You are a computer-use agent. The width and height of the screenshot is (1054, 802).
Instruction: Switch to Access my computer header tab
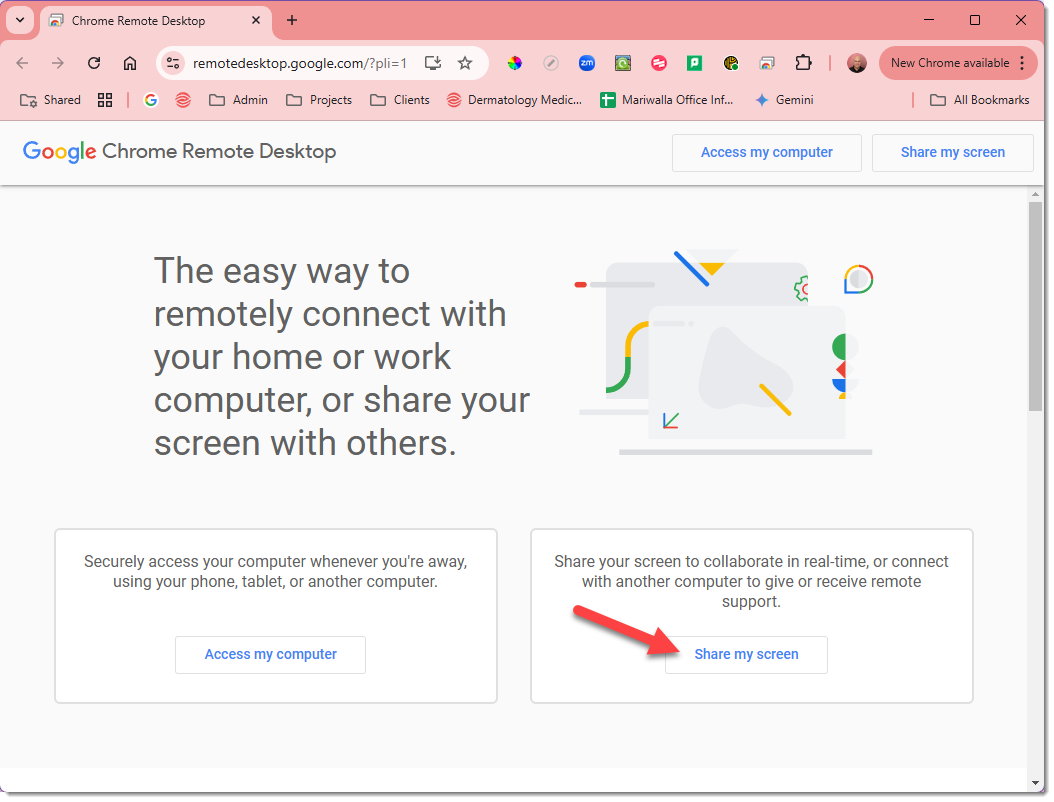coord(766,153)
